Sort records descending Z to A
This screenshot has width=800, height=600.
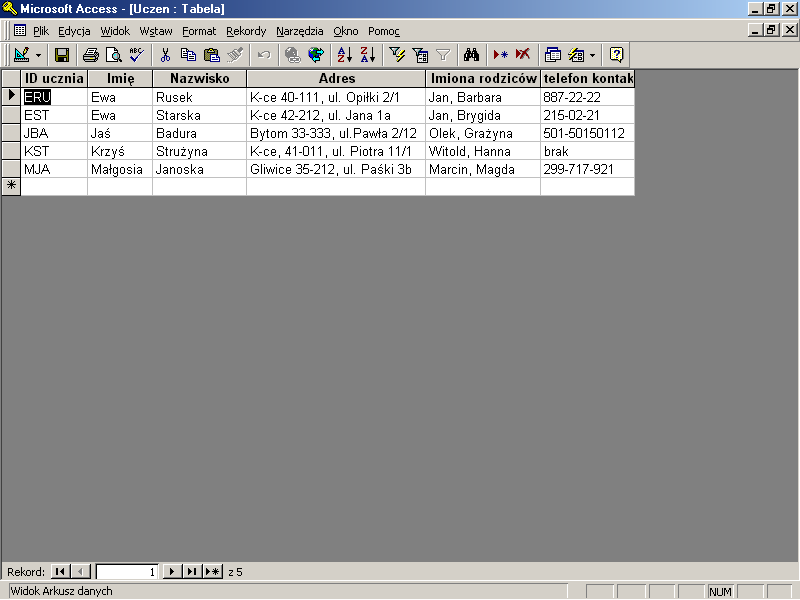point(367,55)
